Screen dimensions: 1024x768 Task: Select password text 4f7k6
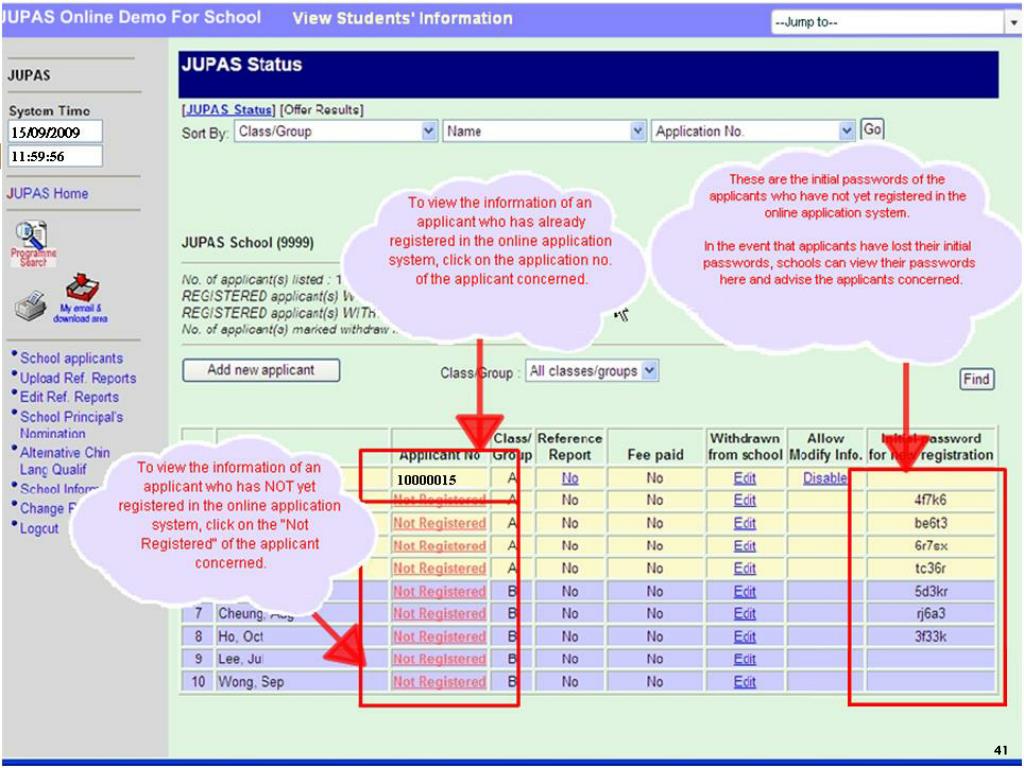[931, 500]
